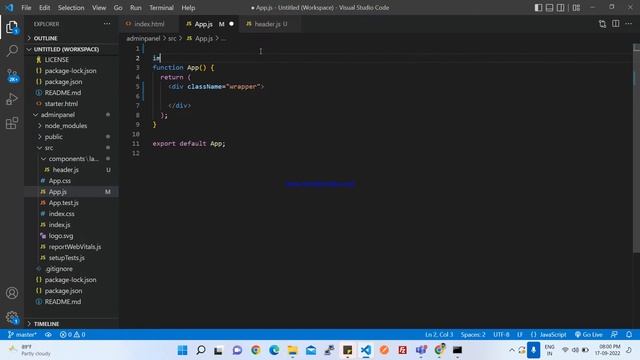Open File Explorer from taskbar
Viewport: 640px width, 360px height.
[293, 350]
